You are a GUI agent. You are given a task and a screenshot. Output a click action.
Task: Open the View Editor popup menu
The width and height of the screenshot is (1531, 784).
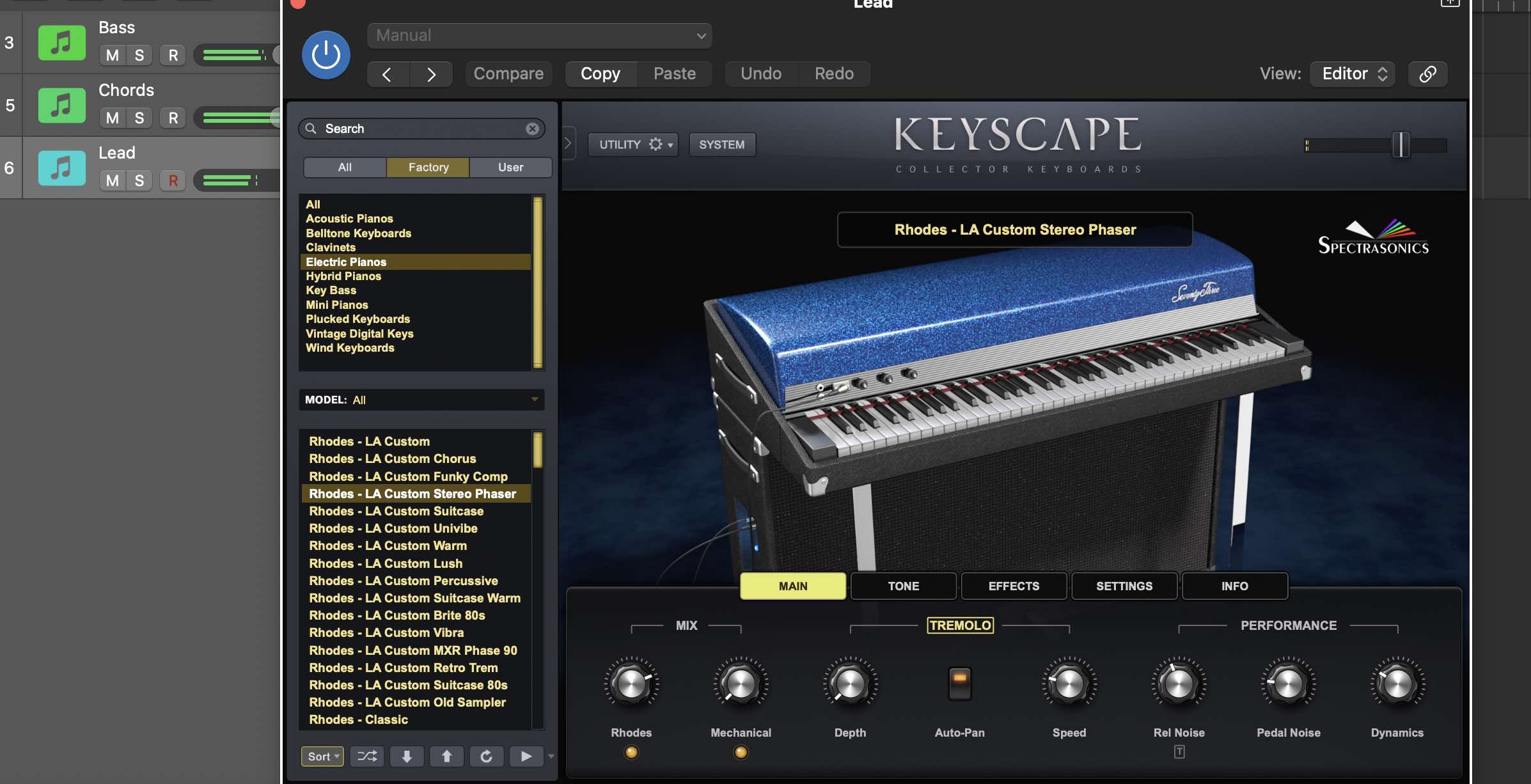point(1353,74)
